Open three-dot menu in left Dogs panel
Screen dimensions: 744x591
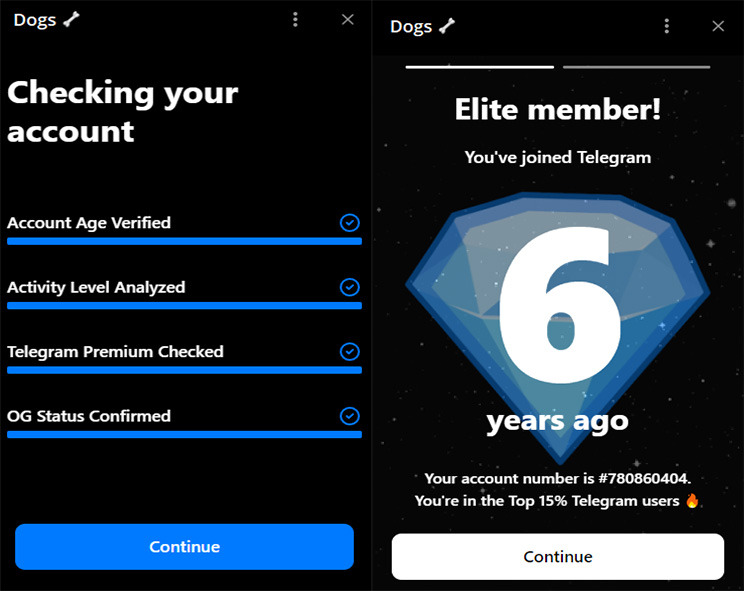pyautogui.click(x=295, y=19)
